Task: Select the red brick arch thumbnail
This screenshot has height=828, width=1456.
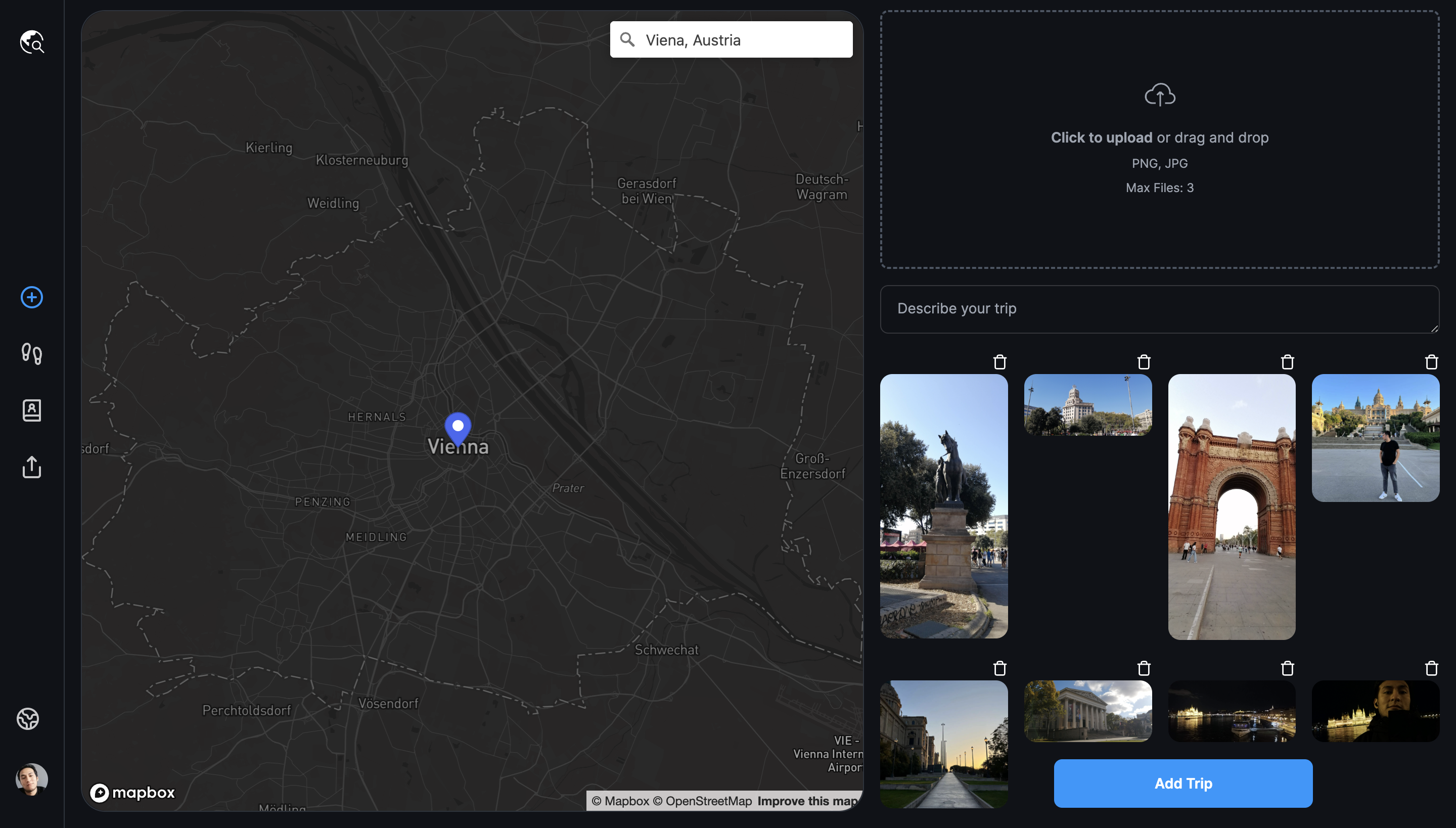Action: (x=1232, y=507)
